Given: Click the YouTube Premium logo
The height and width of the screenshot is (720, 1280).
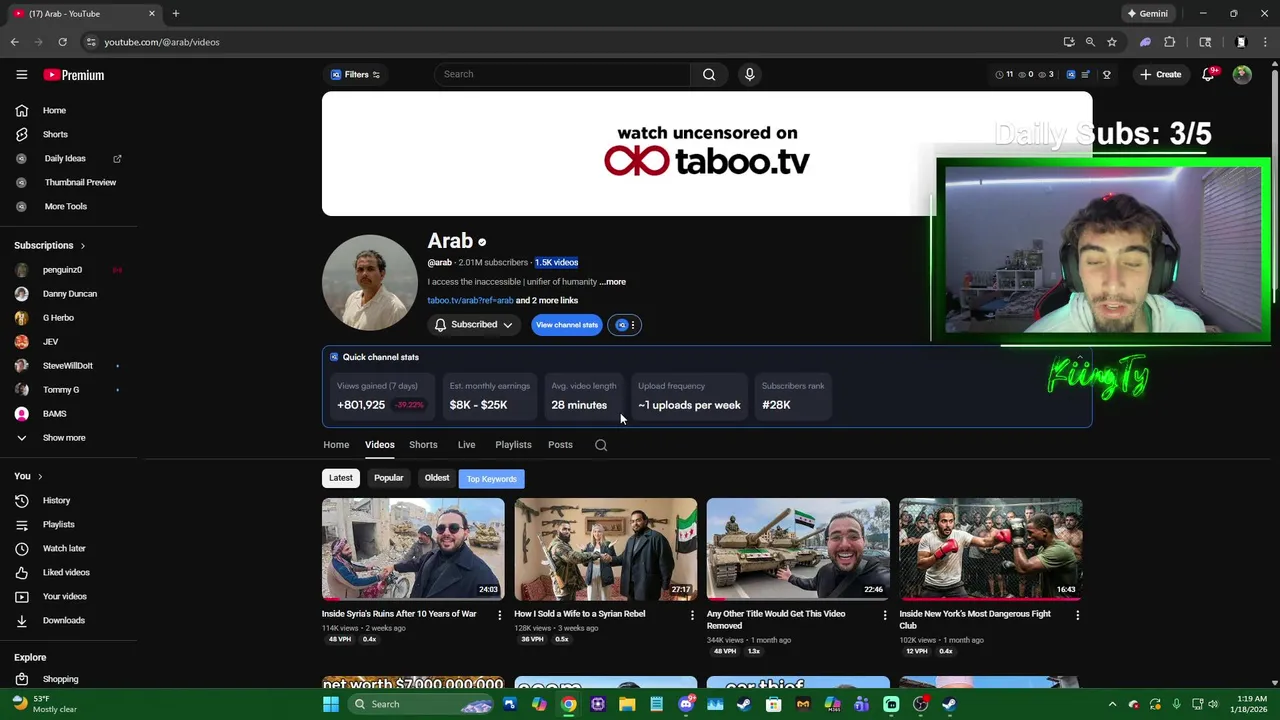Looking at the screenshot, I should 74,75.
